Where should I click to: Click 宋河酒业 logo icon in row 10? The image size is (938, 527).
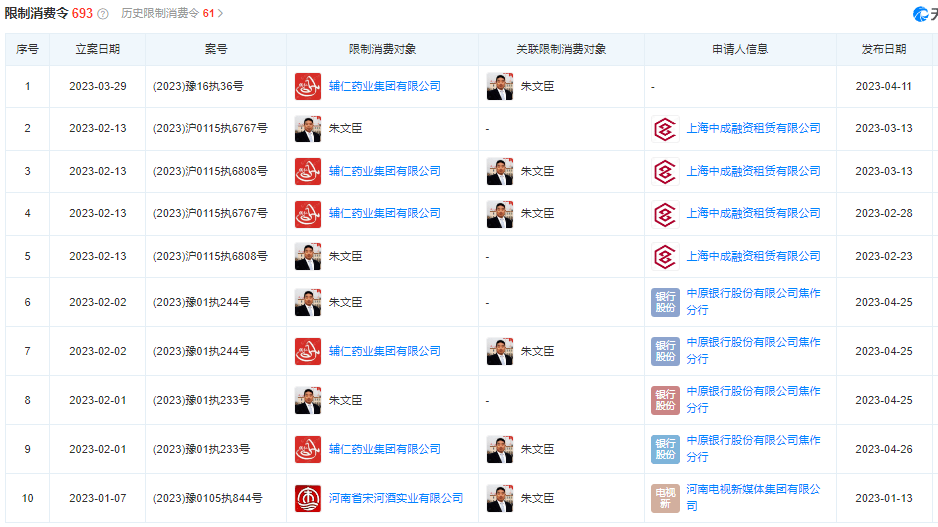(x=307, y=498)
